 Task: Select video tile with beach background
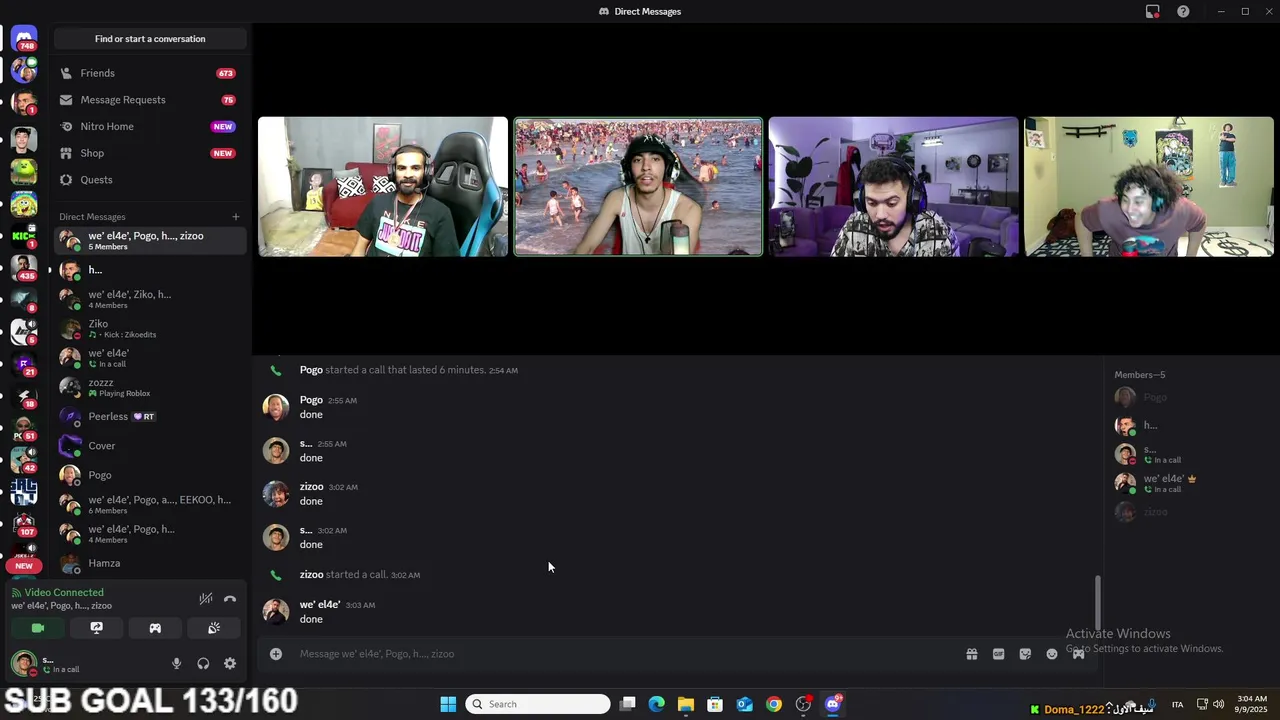point(638,187)
